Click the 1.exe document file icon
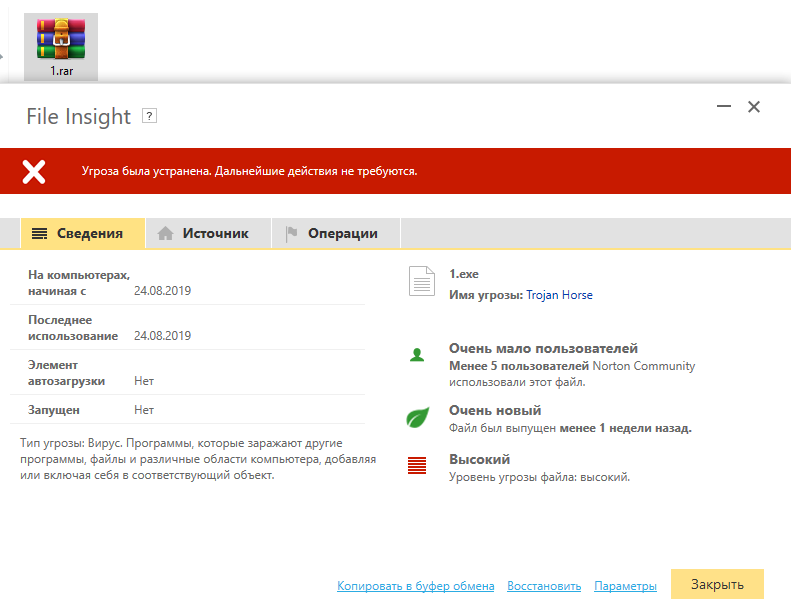The height and width of the screenshot is (612, 791). point(422,281)
